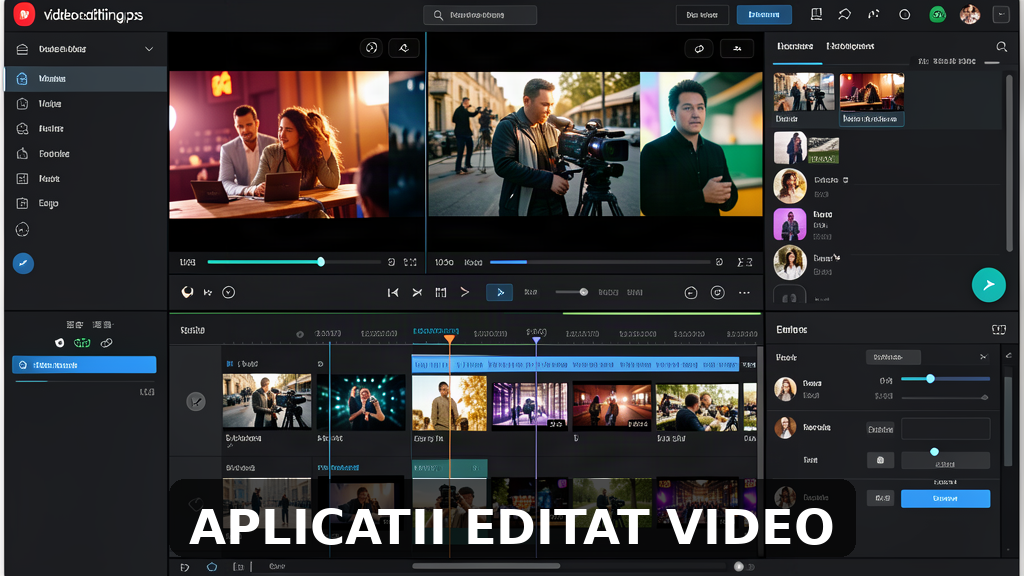This screenshot has width=1024, height=576.
Task: Click the teal round send-arrow button
Action: tap(989, 285)
